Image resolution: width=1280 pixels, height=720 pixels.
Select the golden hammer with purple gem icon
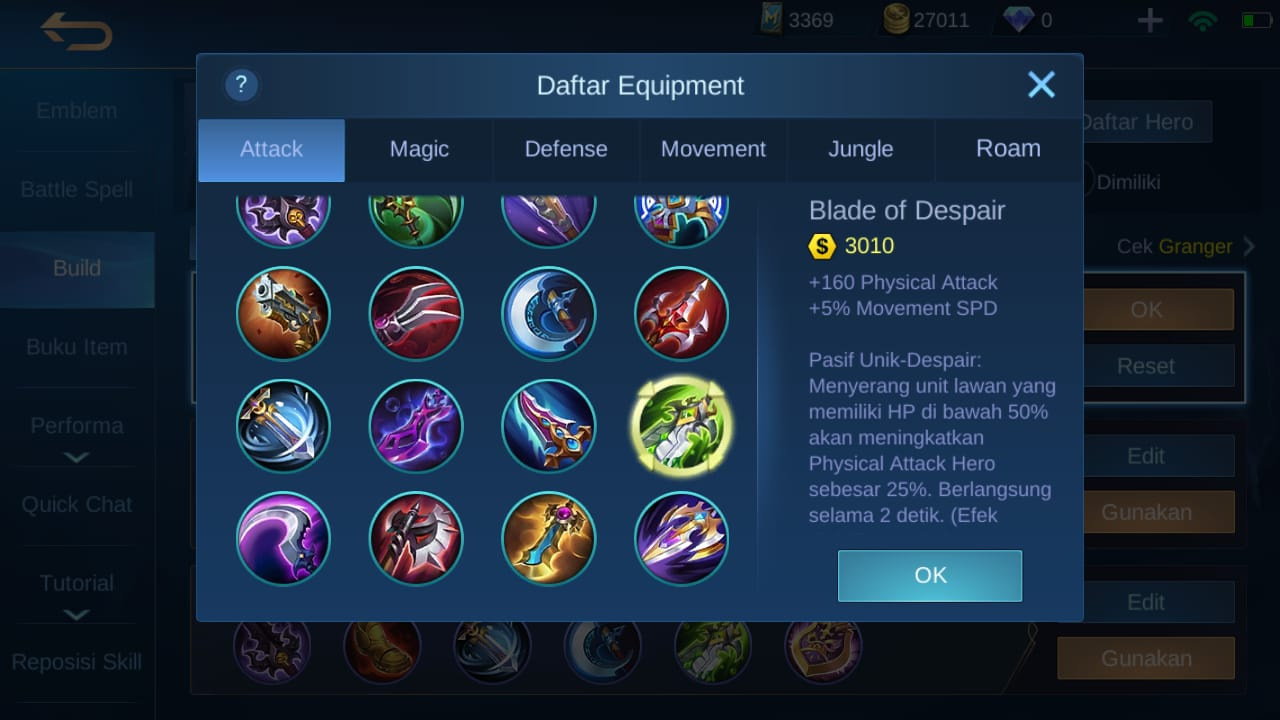click(x=549, y=538)
